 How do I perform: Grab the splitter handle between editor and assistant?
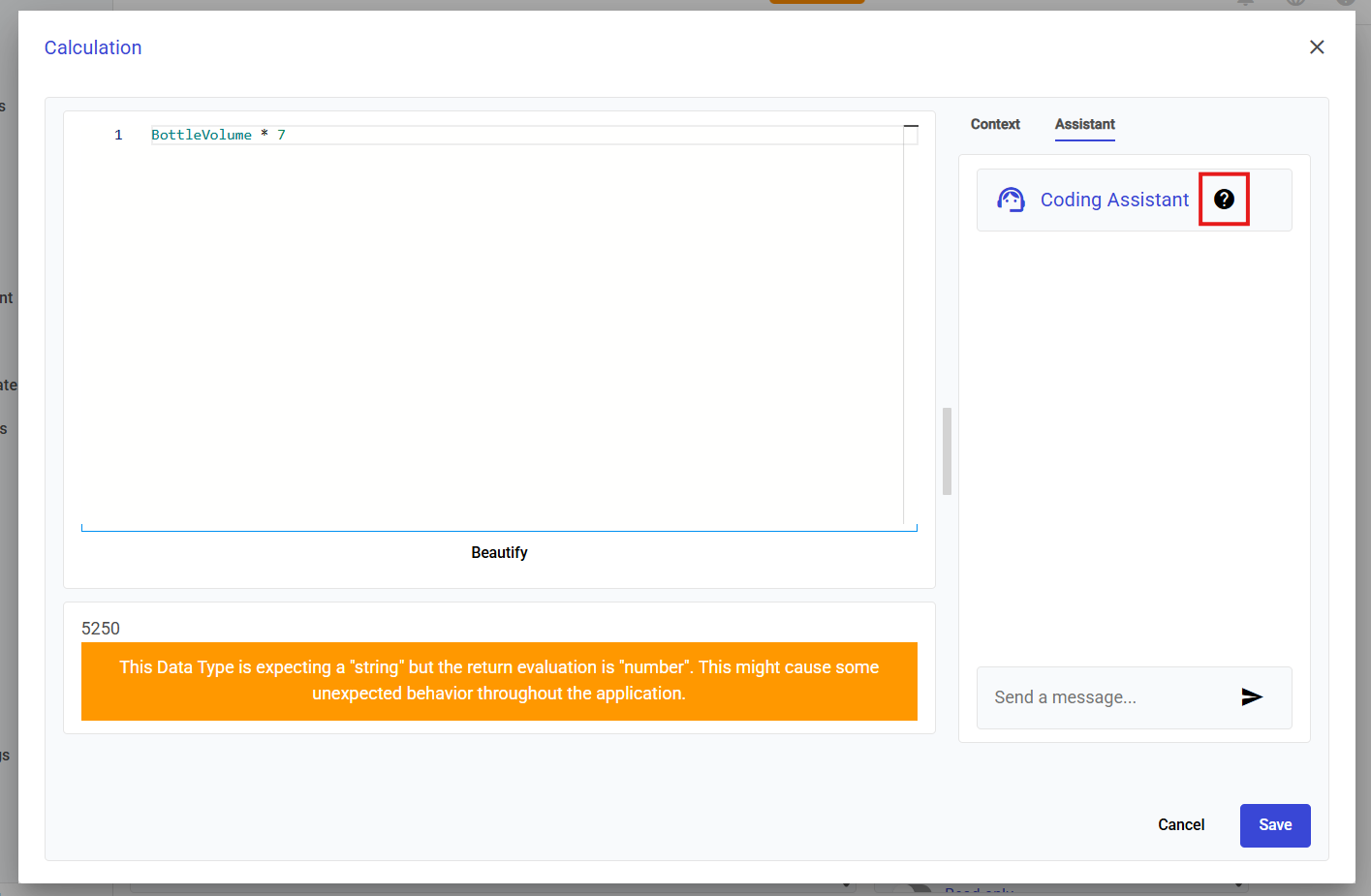(x=947, y=450)
